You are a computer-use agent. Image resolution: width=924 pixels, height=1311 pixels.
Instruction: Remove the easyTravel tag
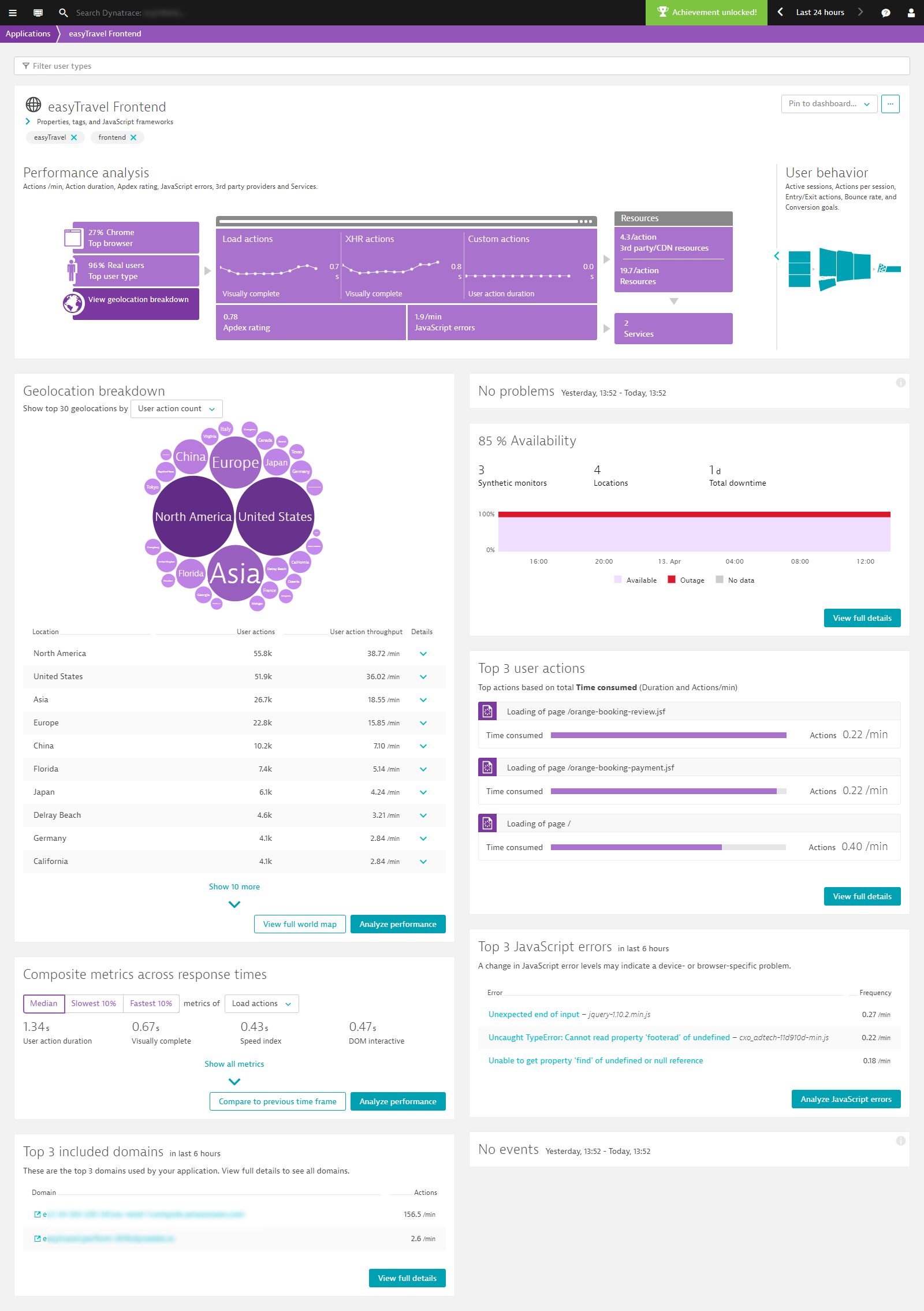(x=74, y=137)
